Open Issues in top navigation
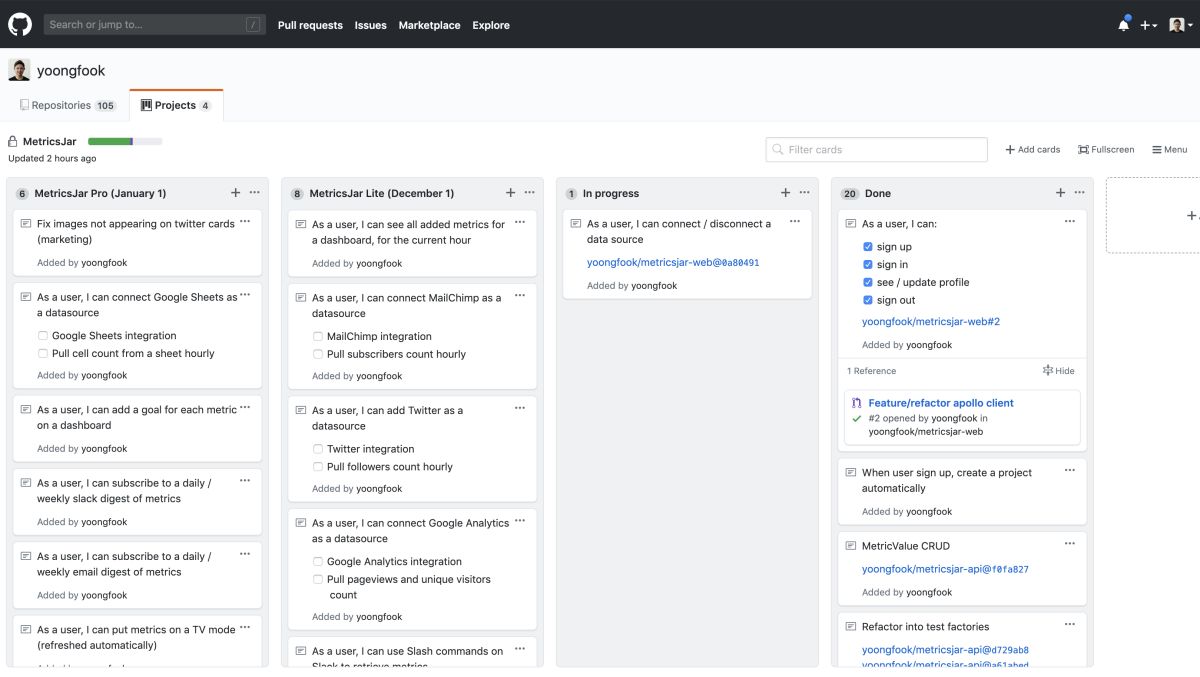 (x=370, y=25)
